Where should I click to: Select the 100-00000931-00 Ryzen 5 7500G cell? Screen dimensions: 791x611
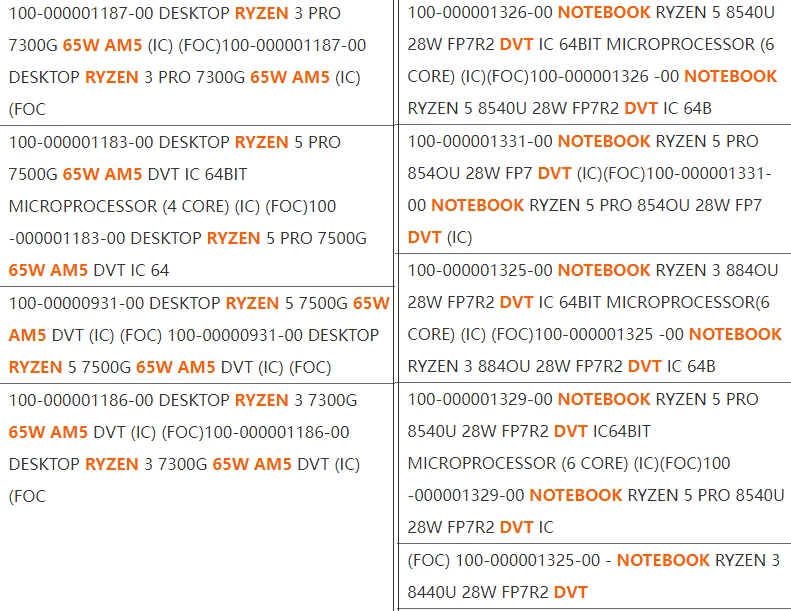click(x=196, y=335)
